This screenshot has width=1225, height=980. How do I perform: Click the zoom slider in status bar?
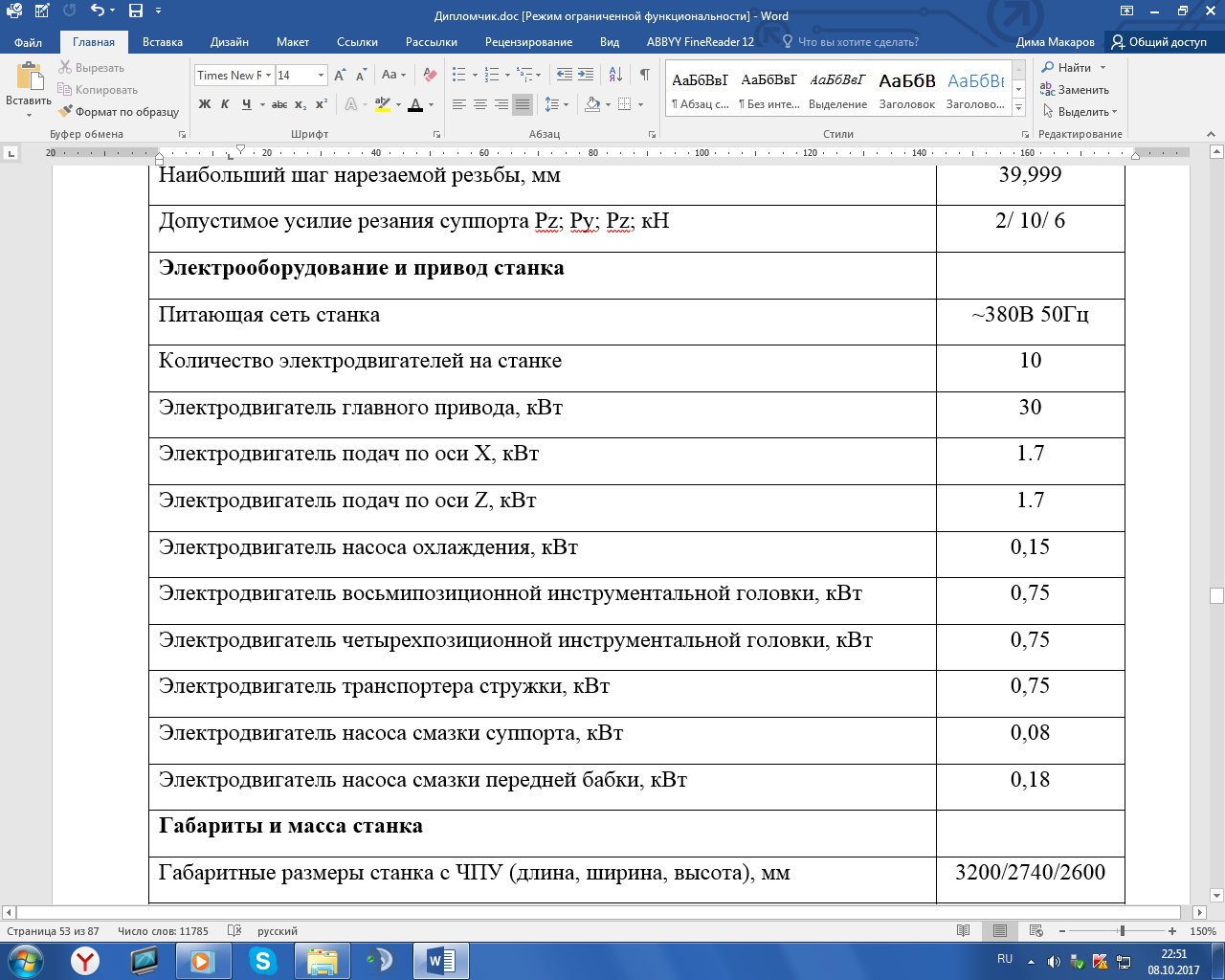click(1122, 931)
